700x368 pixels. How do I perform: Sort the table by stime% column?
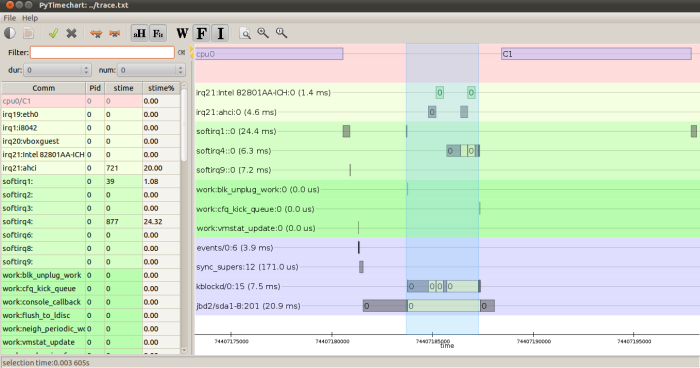pos(161,88)
